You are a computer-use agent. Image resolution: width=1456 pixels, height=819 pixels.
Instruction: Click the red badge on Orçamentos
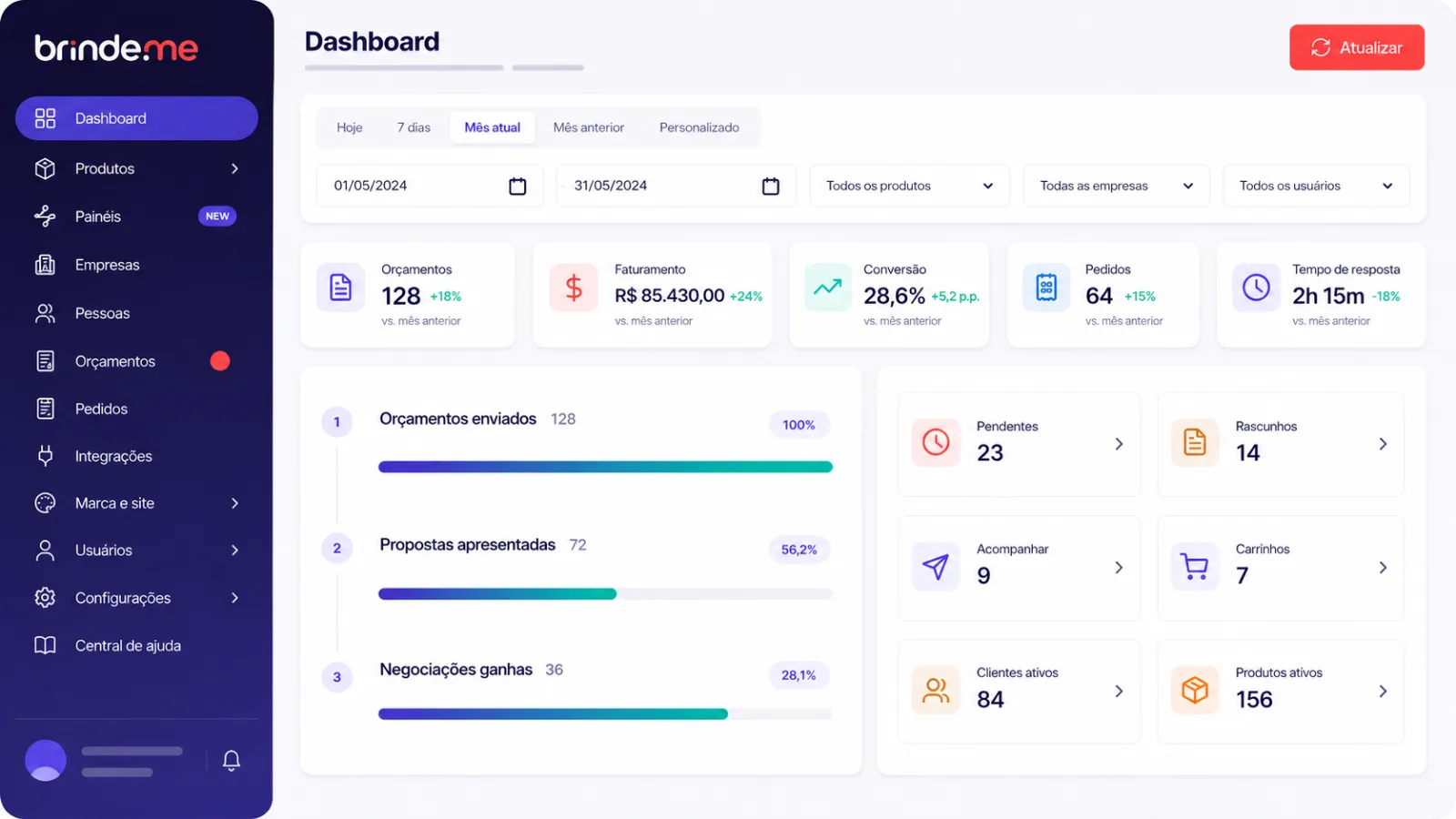pyautogui.click(x=220, y=361)
